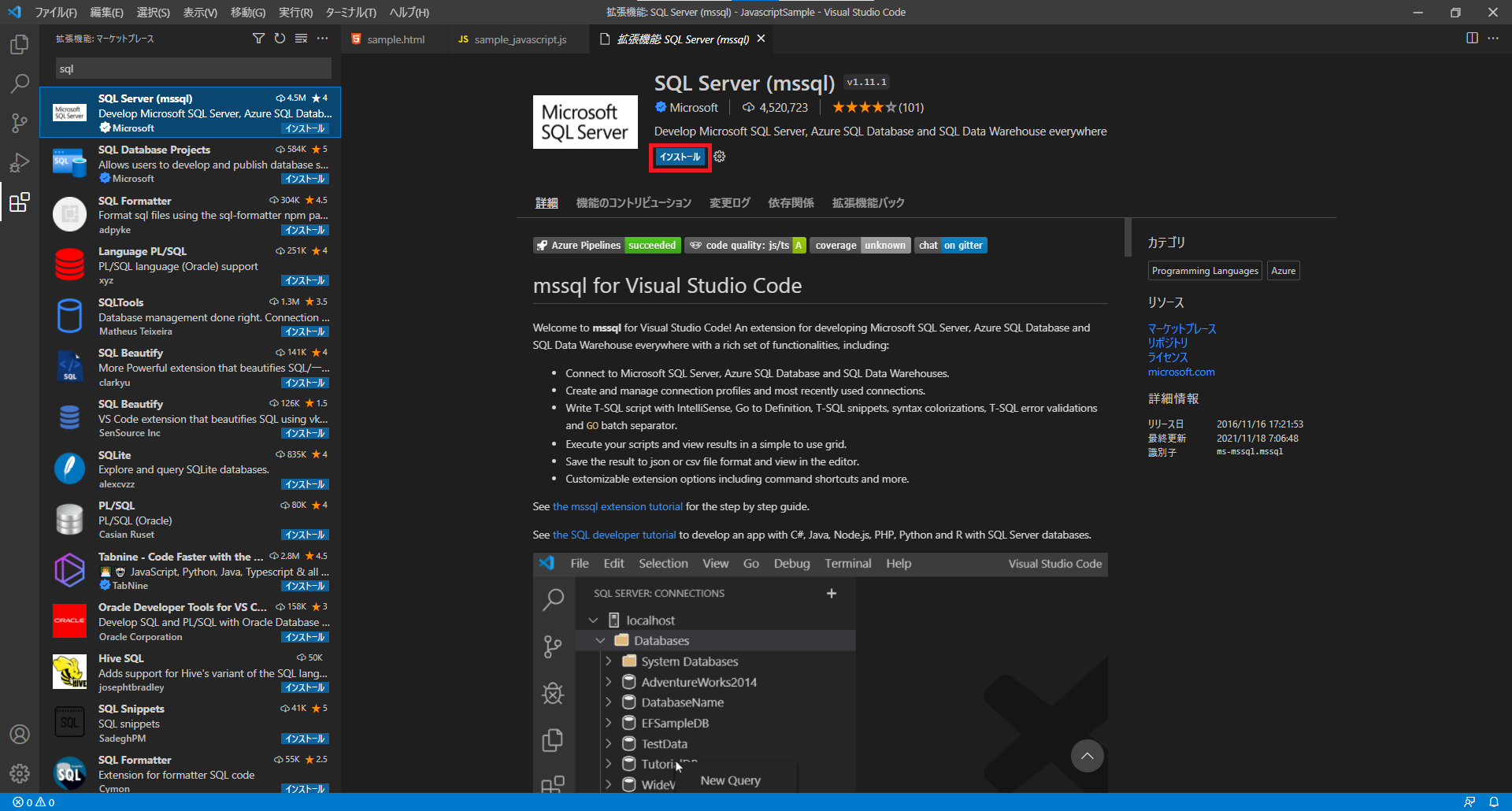This screenshot has height=811, width=1512.
Task: Open the feedback icon in status bar
Action: (x=1469, y=802)
